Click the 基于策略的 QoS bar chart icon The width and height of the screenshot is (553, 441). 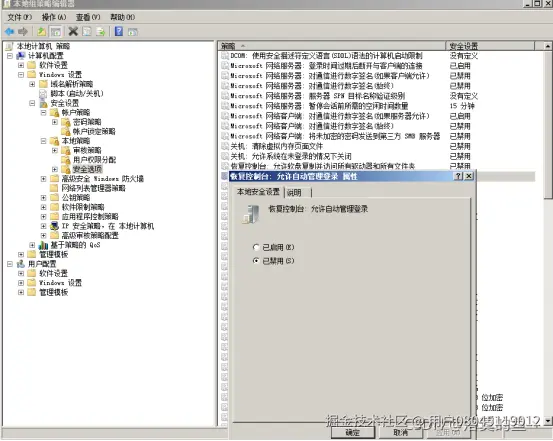tap(43, 245)
